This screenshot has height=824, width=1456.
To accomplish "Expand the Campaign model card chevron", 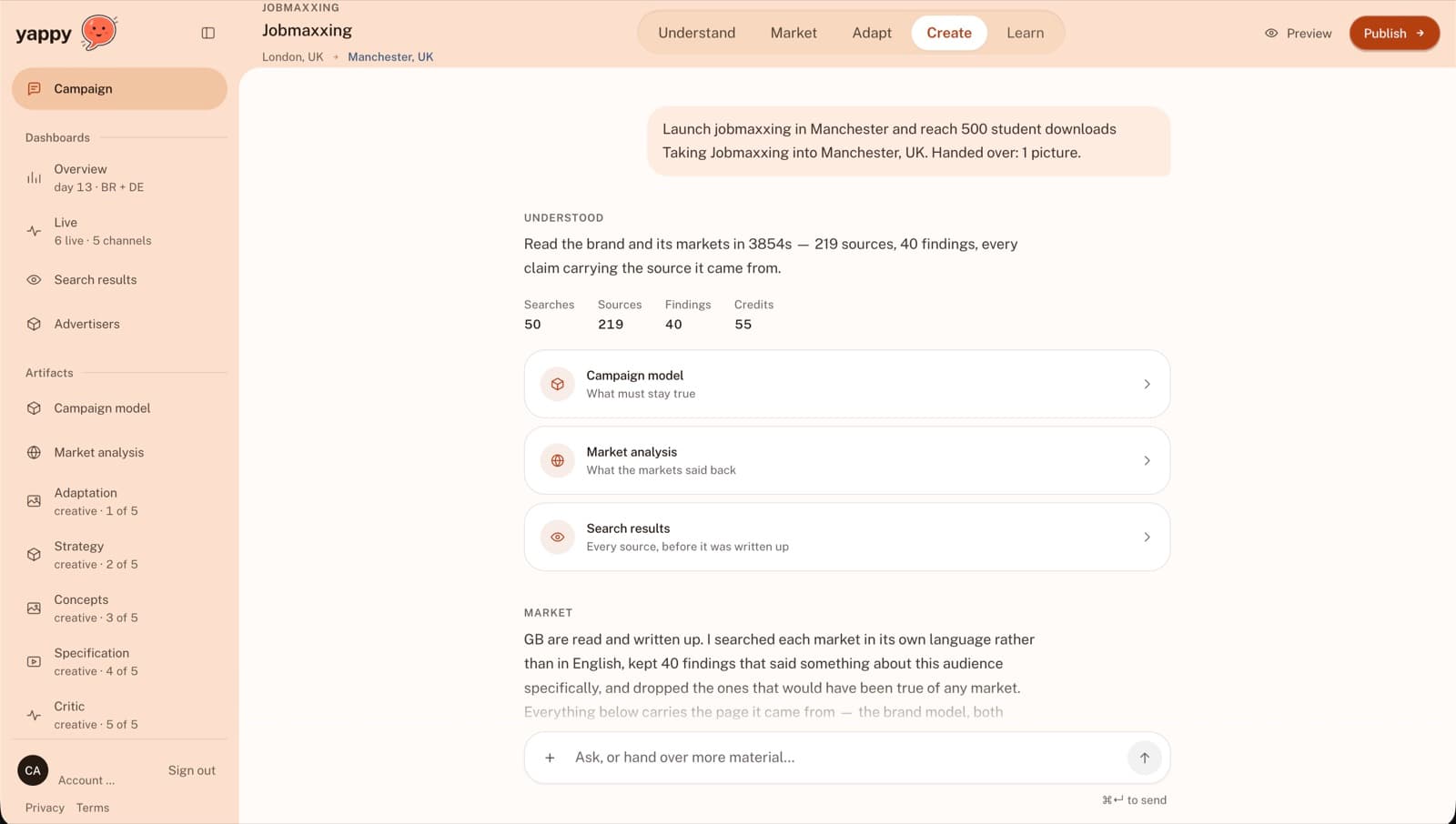I will [1147, 384].
